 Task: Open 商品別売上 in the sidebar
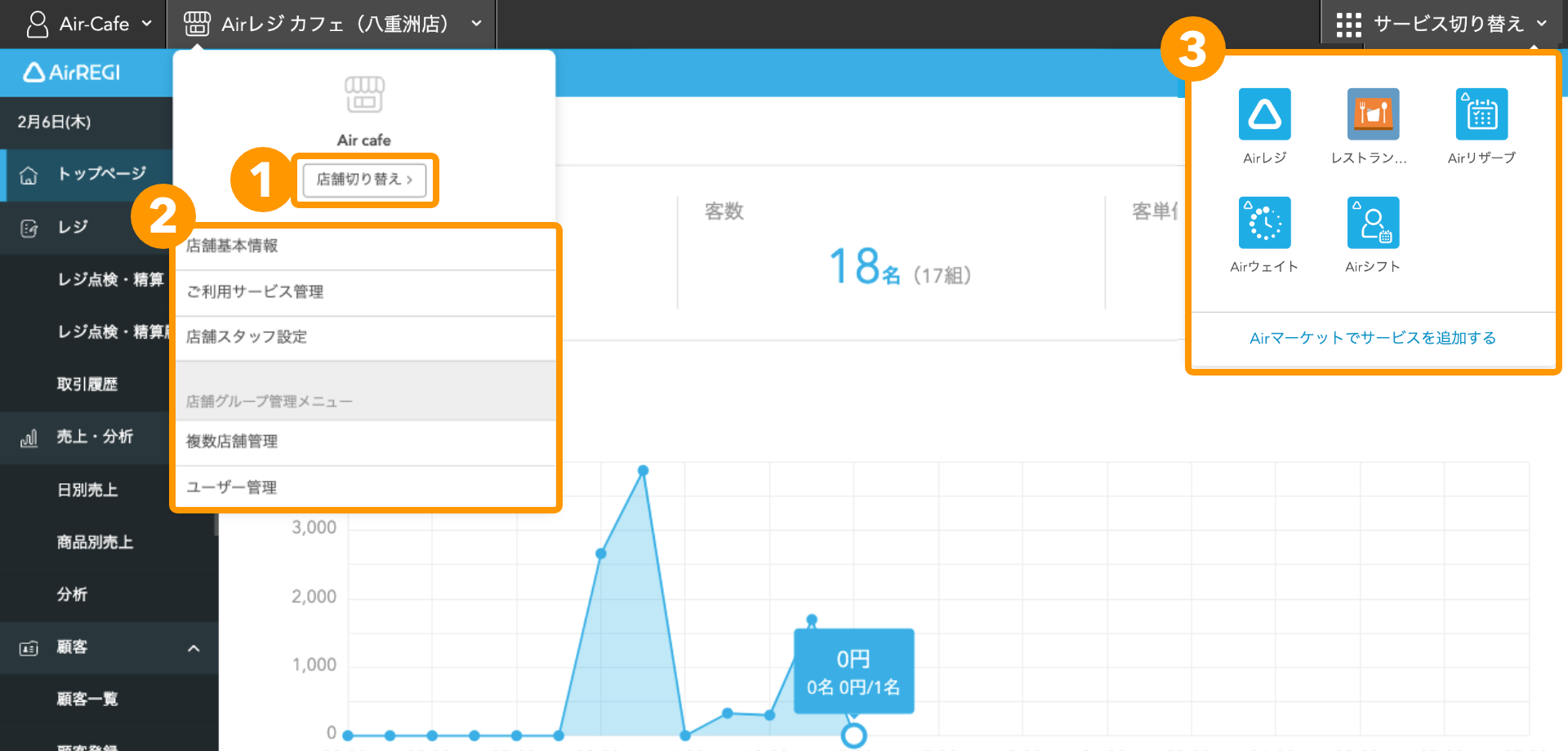(95, 543)
